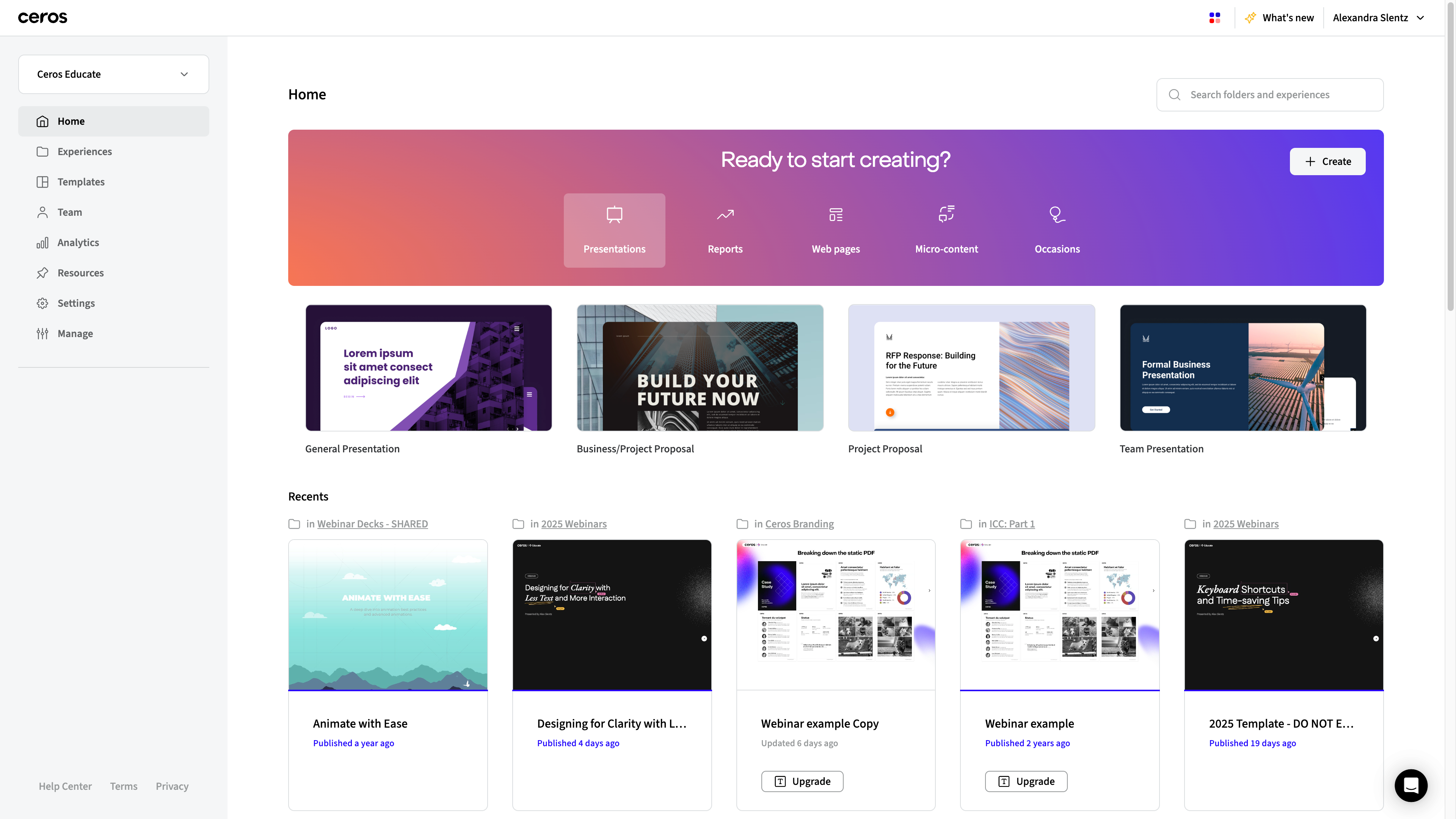Click Upgrade on Webinar example card
Image resolution: width=1456 pixels, height=819 pixels.
[1026, 781]
